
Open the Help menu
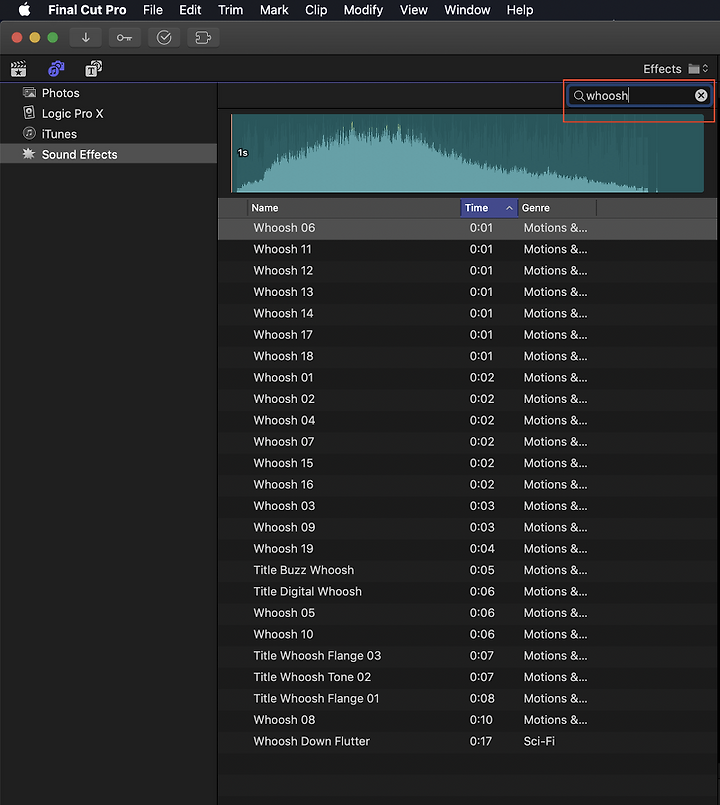pos(520,10)
